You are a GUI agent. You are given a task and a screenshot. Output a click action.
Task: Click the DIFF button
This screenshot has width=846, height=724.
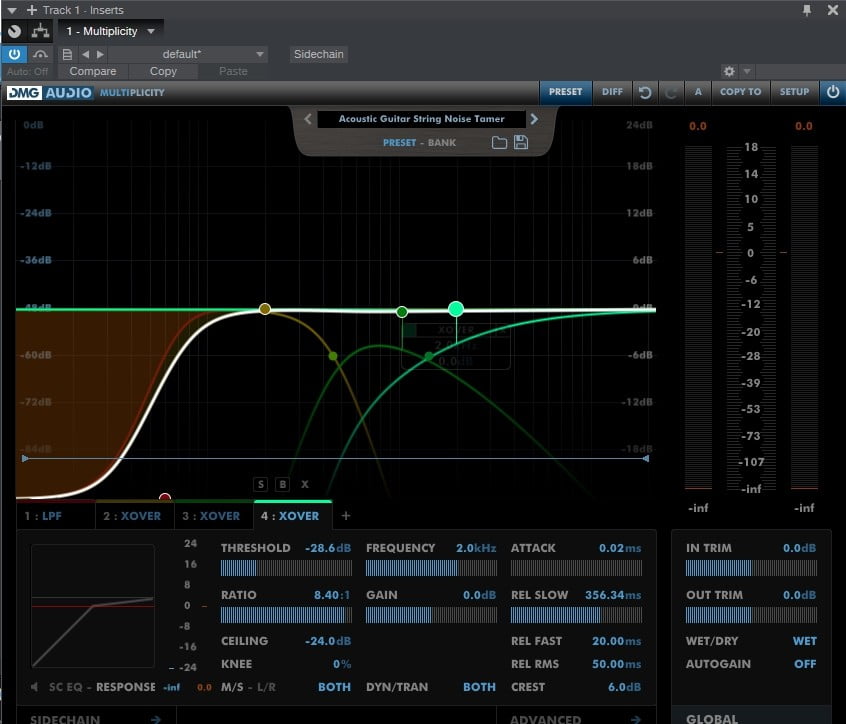pyautogui.click(x=612, y=92)
